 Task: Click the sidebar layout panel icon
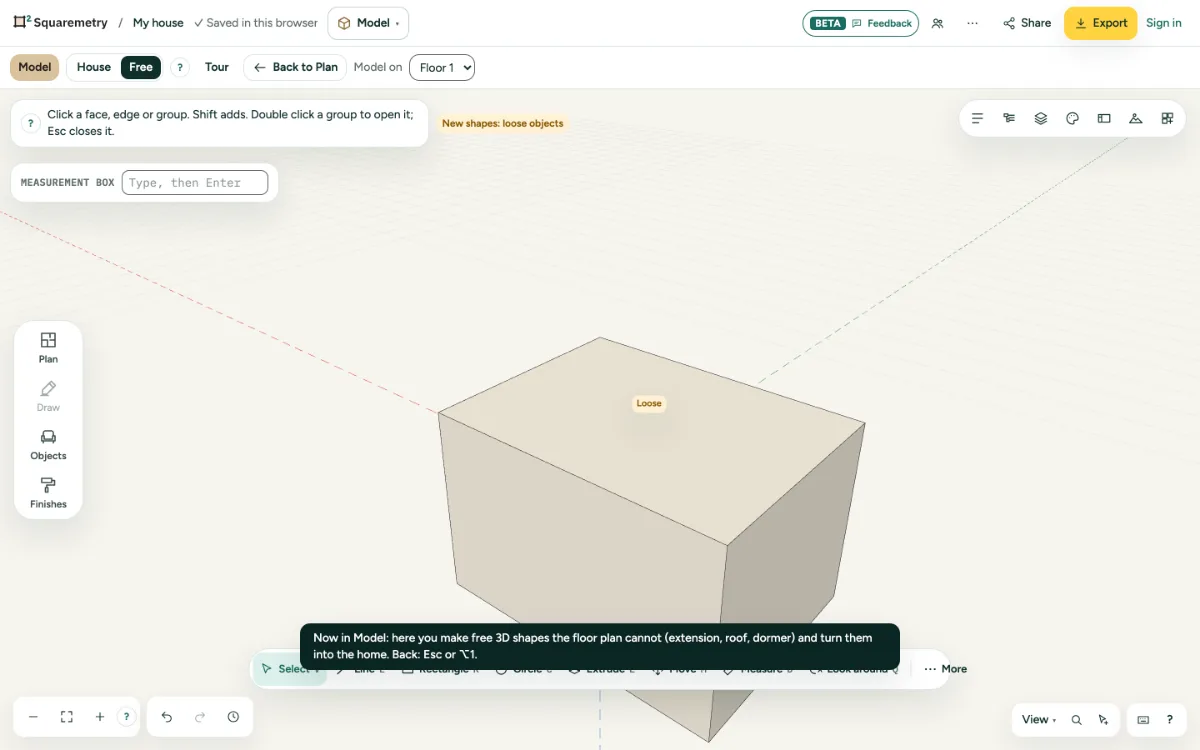(x=1104, y=118)
